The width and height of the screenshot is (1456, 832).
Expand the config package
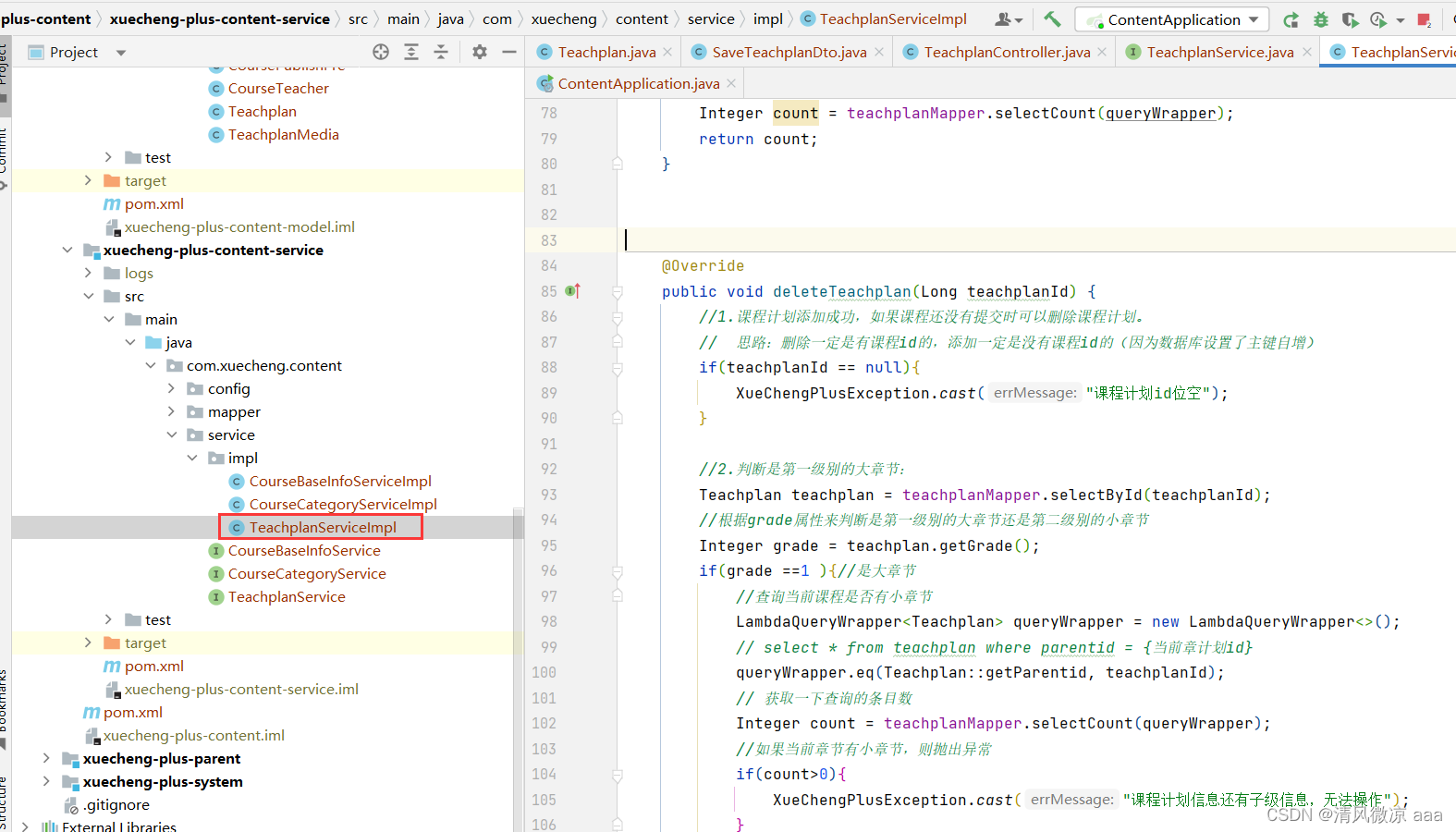[x=171, y=389]
